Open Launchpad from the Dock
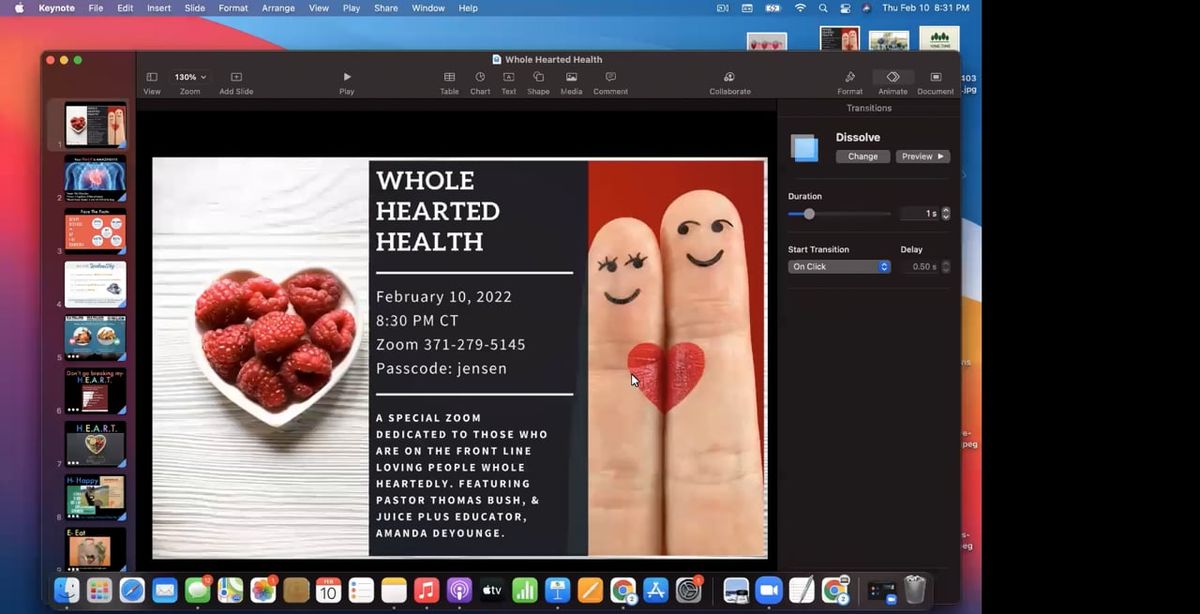This screenshot has height=614, width=1200. click(99, 590)
